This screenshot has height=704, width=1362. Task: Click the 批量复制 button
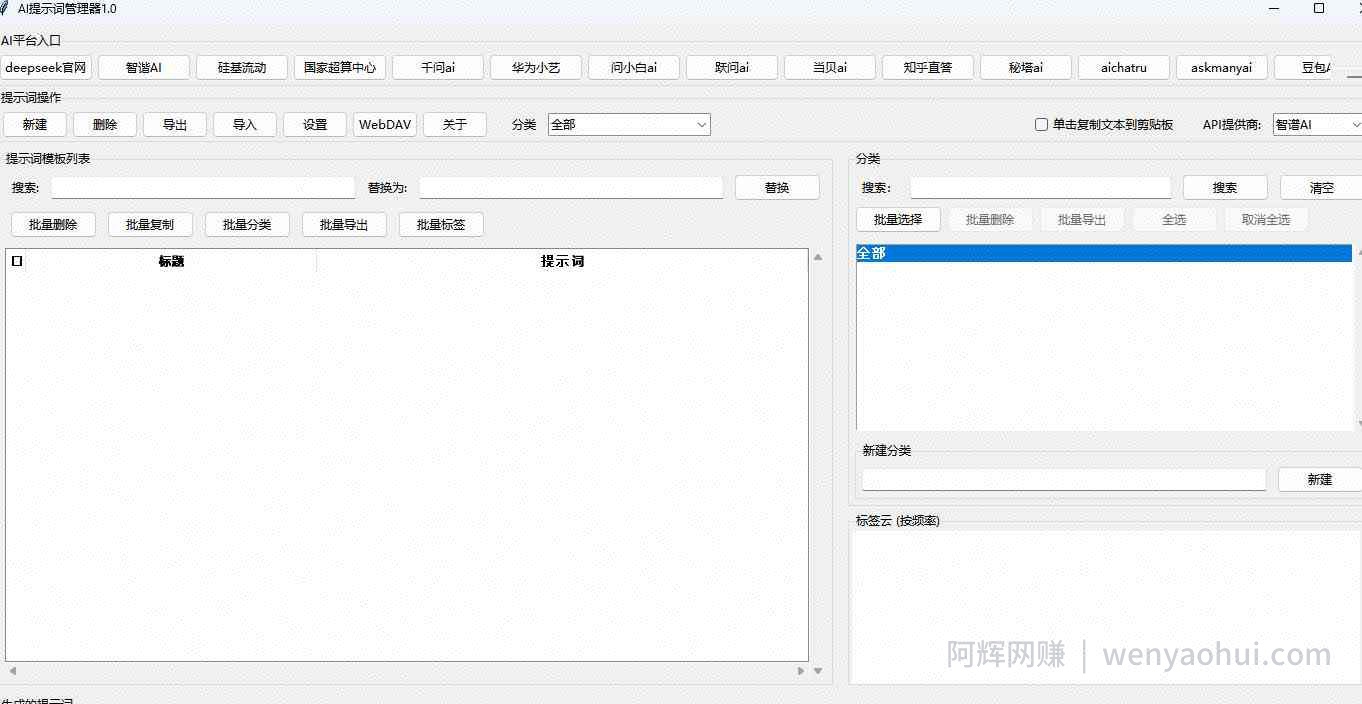pos(150,225)
